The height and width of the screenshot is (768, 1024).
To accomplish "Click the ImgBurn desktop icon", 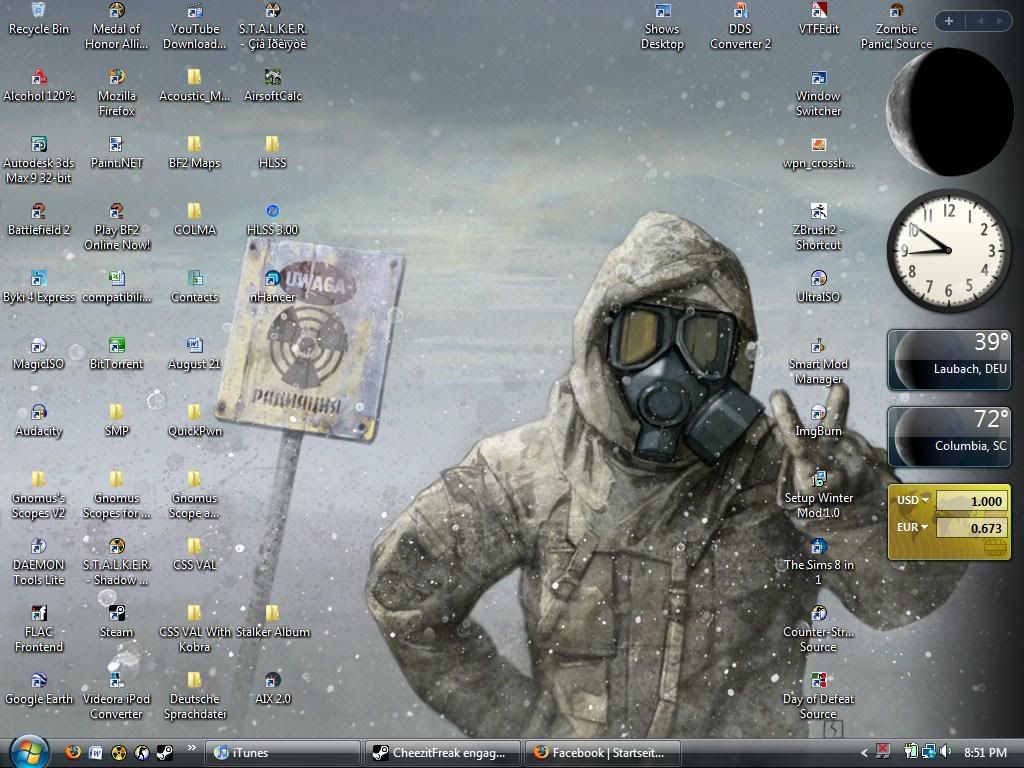I will (818, 421).
